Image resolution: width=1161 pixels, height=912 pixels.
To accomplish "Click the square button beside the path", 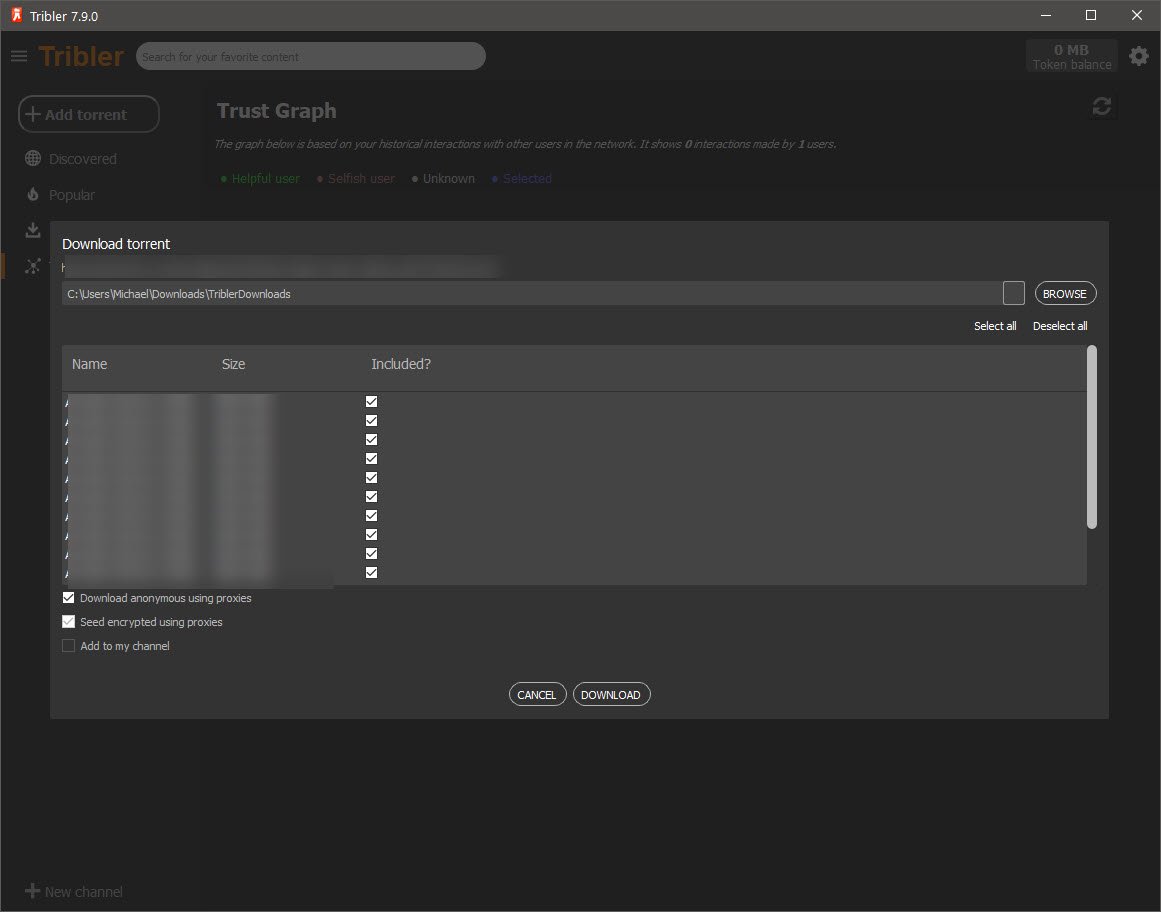I will click(x=1014, y=293).
